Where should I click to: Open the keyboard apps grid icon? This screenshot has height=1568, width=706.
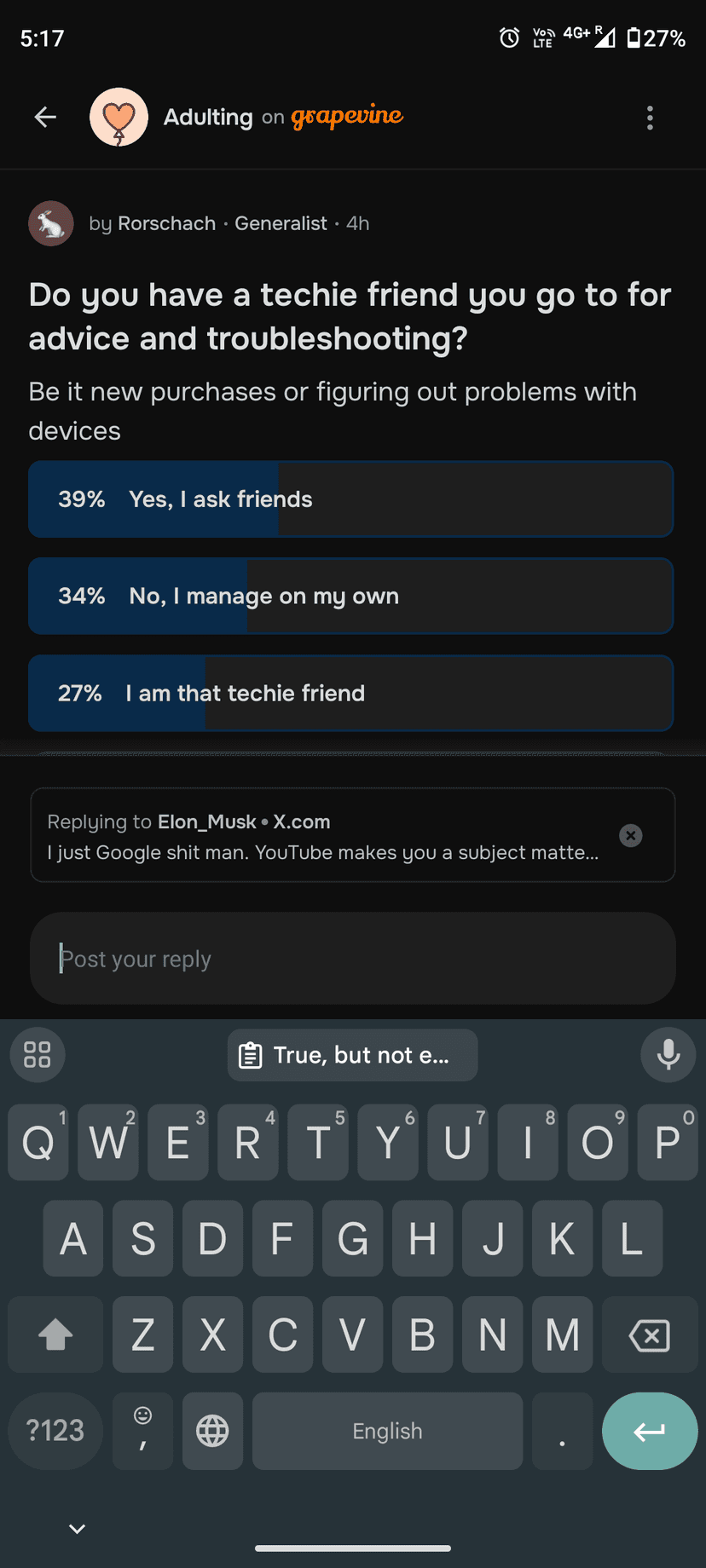click(x=38, y=1054)
